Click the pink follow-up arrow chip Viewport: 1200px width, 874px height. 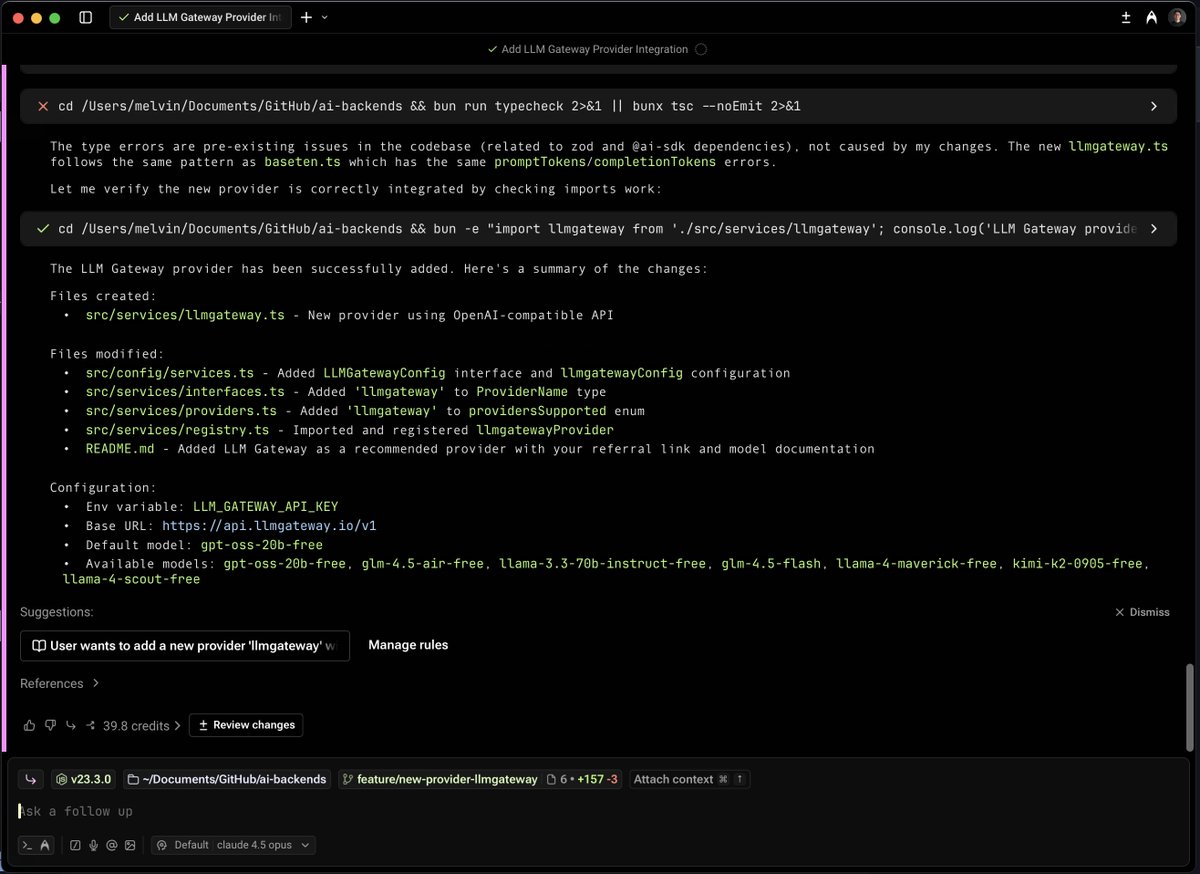[x=31, y=779]
